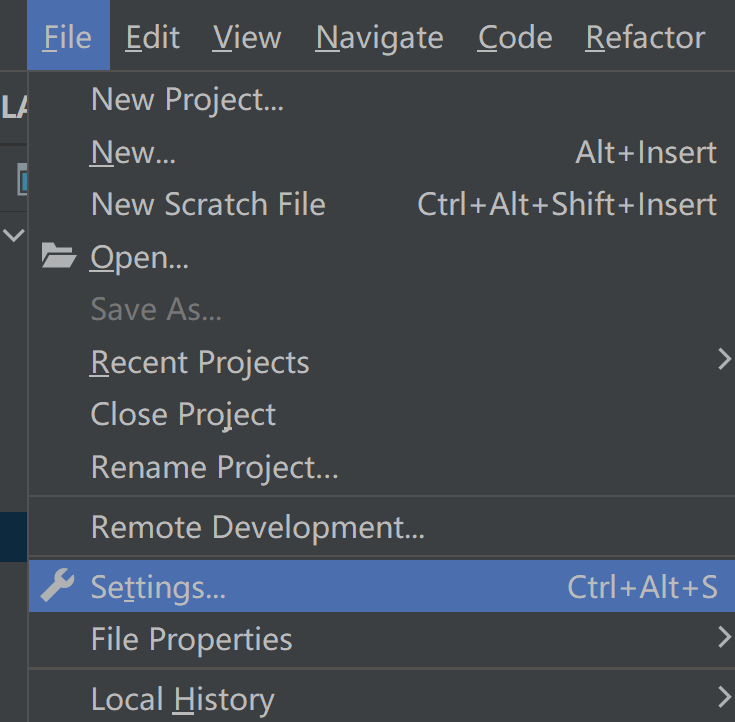Viewport: 735px width, 722px height.
Task: Open the Refactor menu
Action: pos(645,37)
